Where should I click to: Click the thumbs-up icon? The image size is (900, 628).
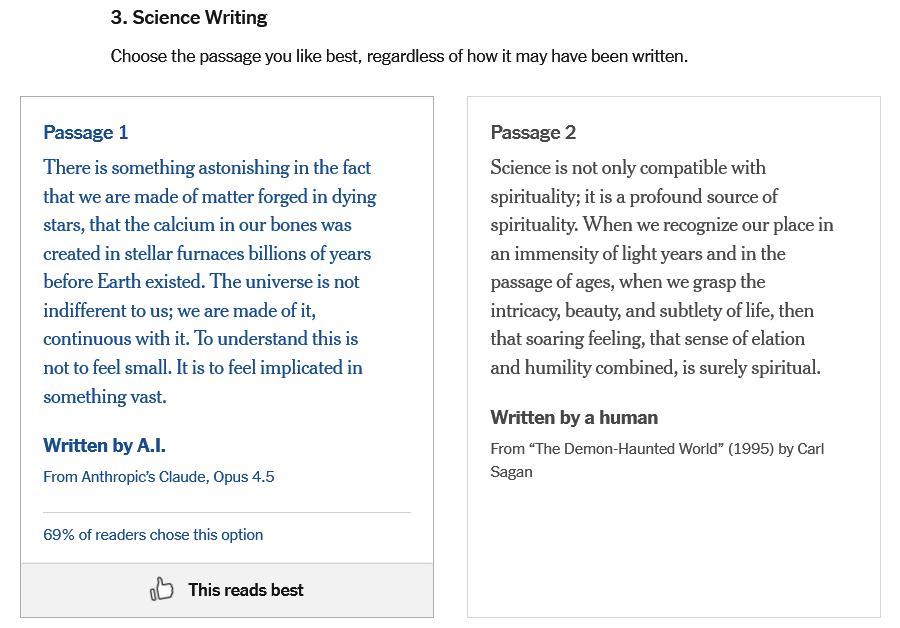pos(162,590)
